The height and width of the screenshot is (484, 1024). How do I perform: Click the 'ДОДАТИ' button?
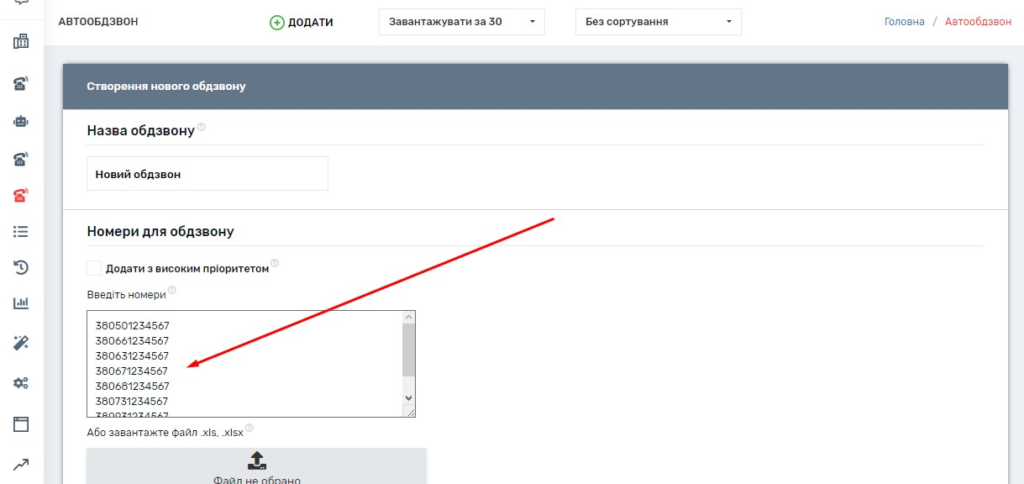click(x=301, y=22)
